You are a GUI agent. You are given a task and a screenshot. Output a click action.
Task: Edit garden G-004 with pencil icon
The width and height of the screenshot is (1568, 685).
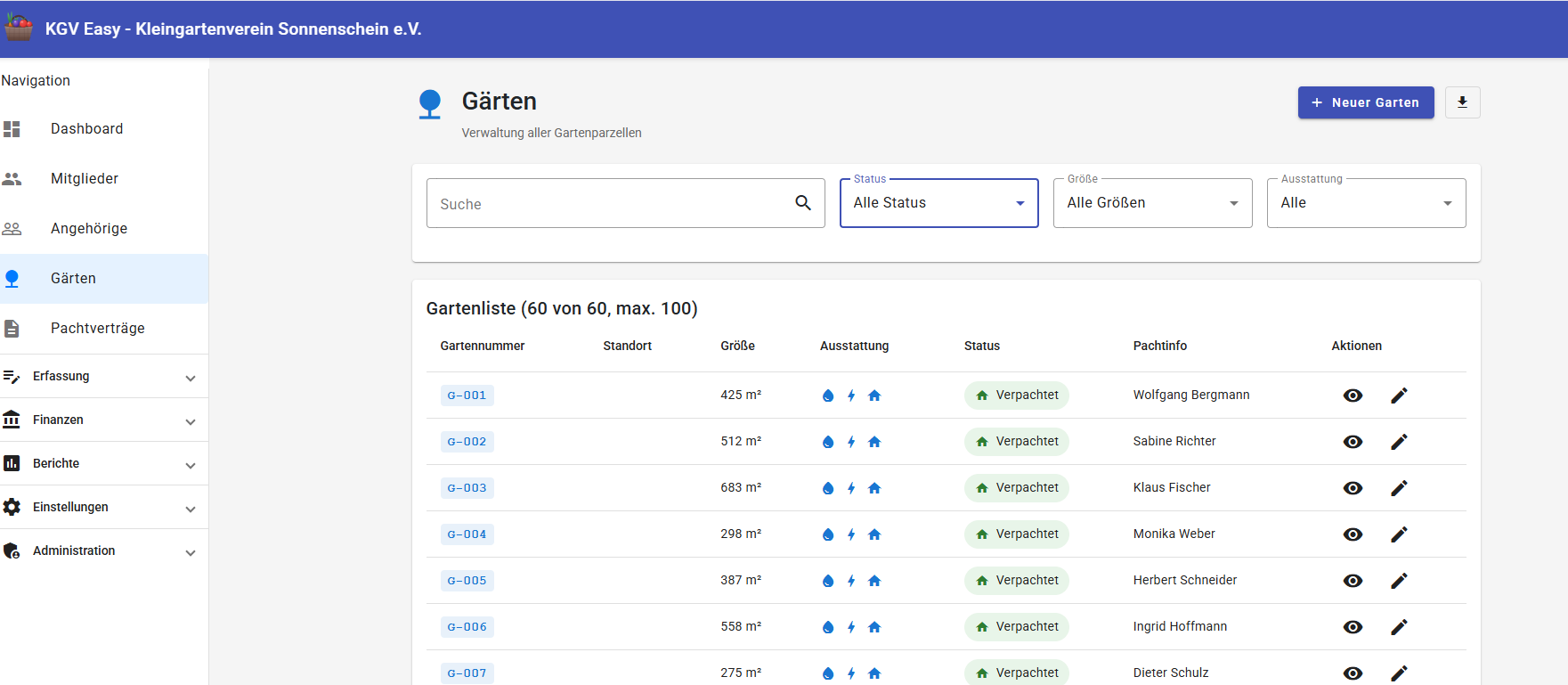[1399, 534]
